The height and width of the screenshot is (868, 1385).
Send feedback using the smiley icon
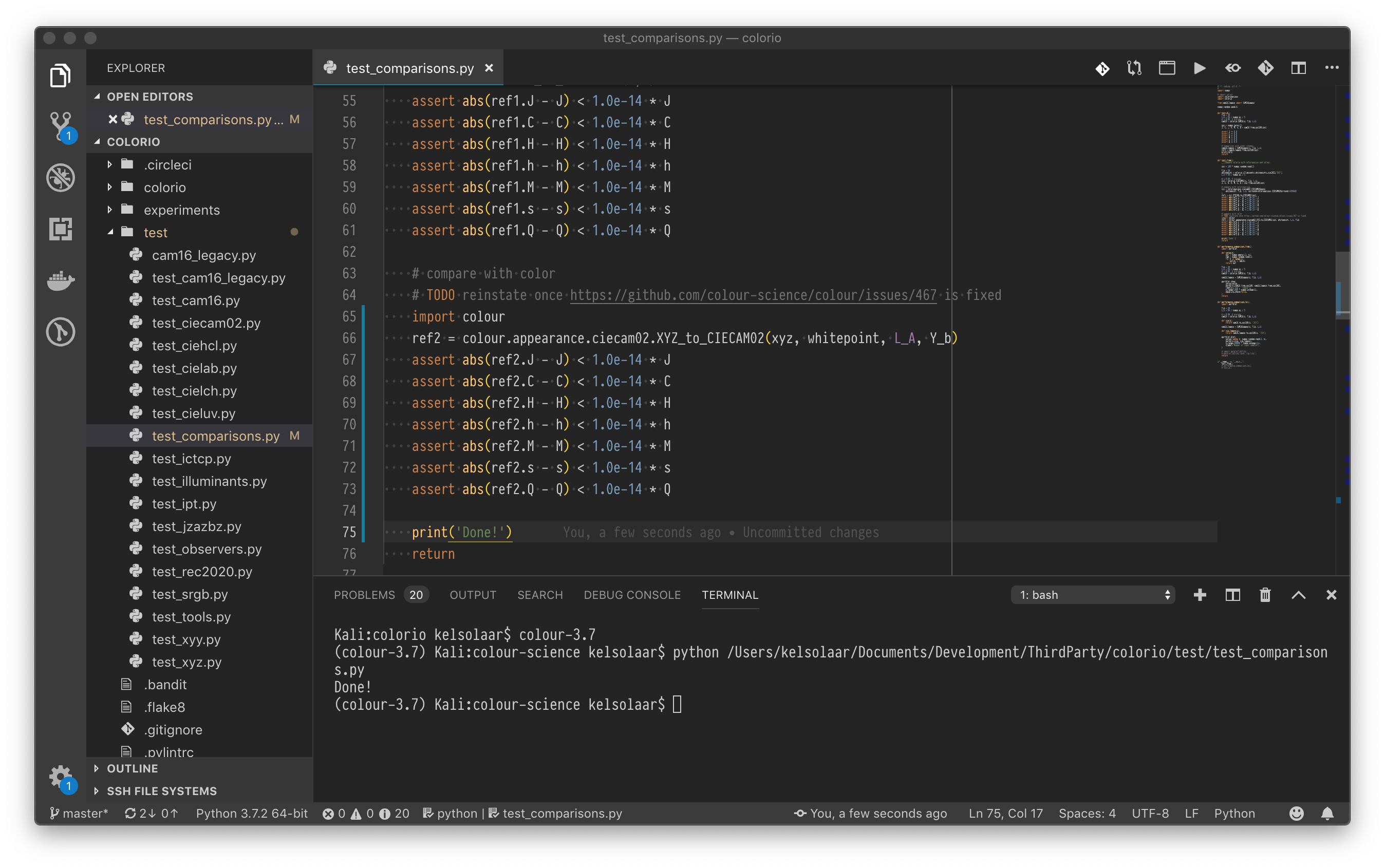tap(1297, 813)
